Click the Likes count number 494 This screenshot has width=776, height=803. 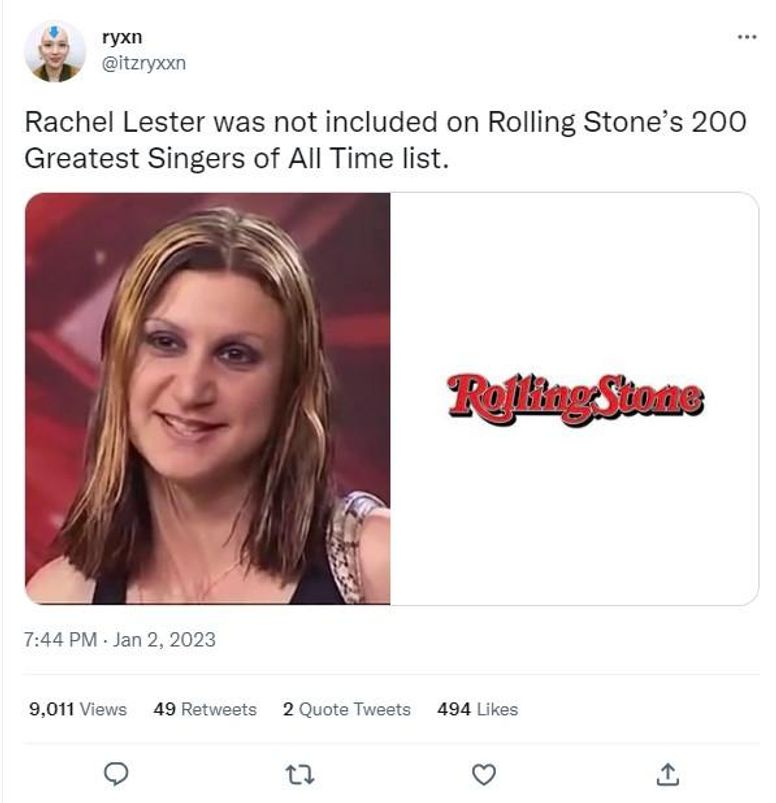454,709
